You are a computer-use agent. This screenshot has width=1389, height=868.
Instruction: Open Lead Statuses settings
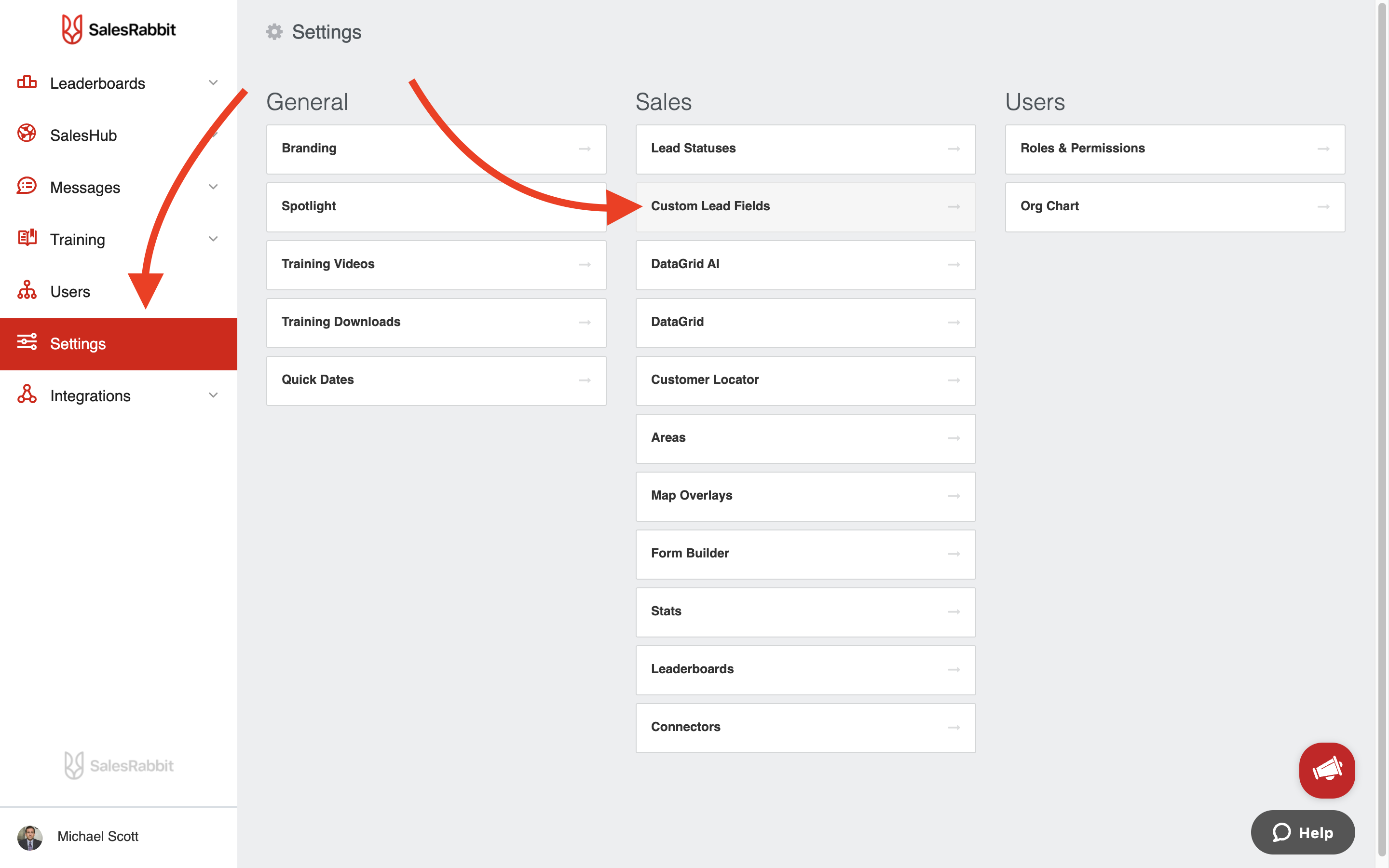pyautogui.click(x=805, y=149)
